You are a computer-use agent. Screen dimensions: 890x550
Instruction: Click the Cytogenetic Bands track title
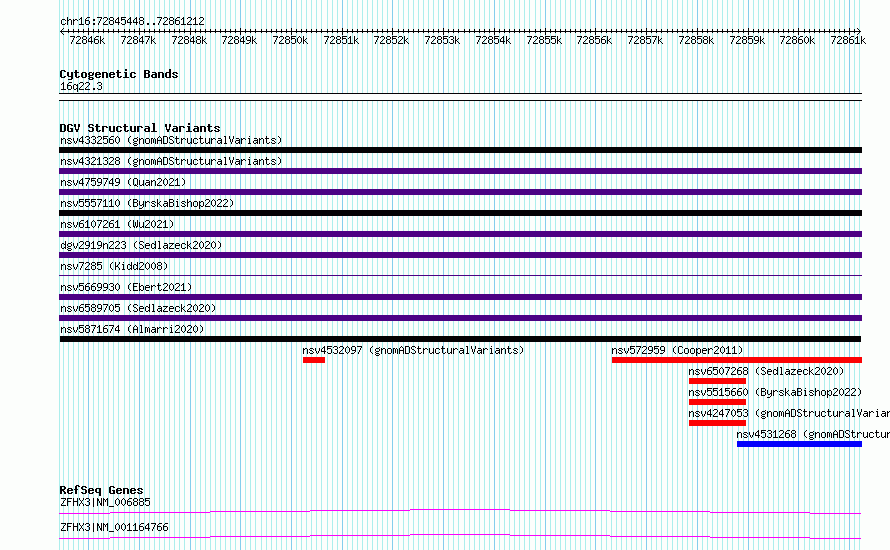click(x=119, y=74)
